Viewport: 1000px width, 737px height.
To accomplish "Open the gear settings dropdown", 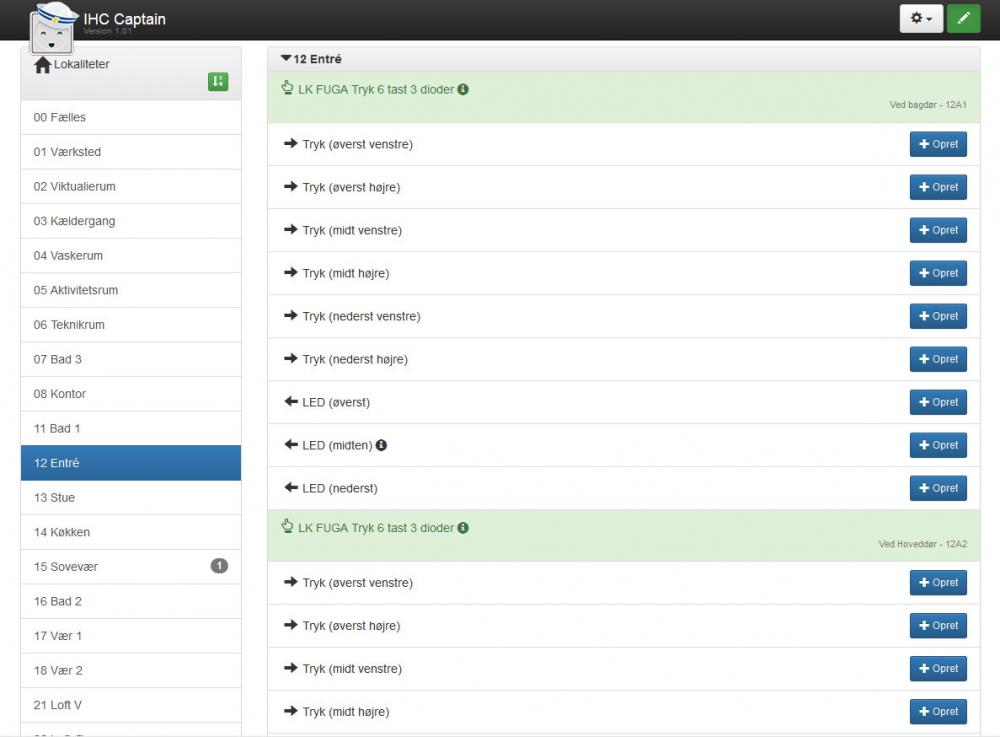I will (921, 18).
